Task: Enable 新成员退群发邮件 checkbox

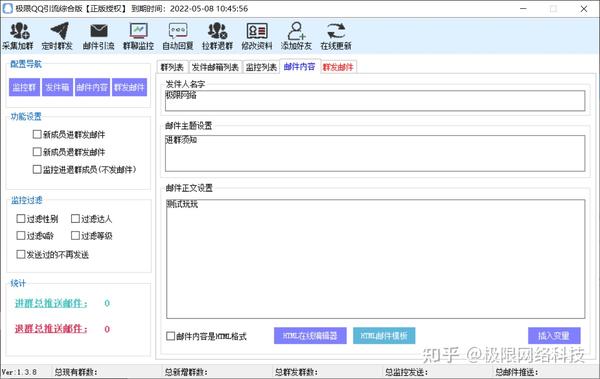Action: [x=37, y=152]
